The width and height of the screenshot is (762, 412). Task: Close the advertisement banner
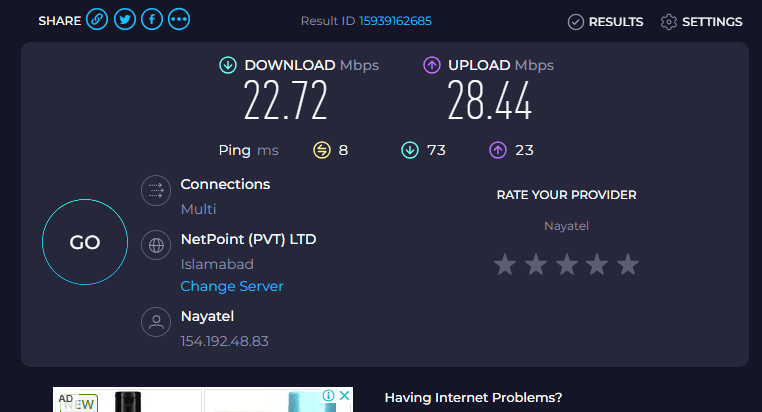pyautogui.click(x=345, y=395)
